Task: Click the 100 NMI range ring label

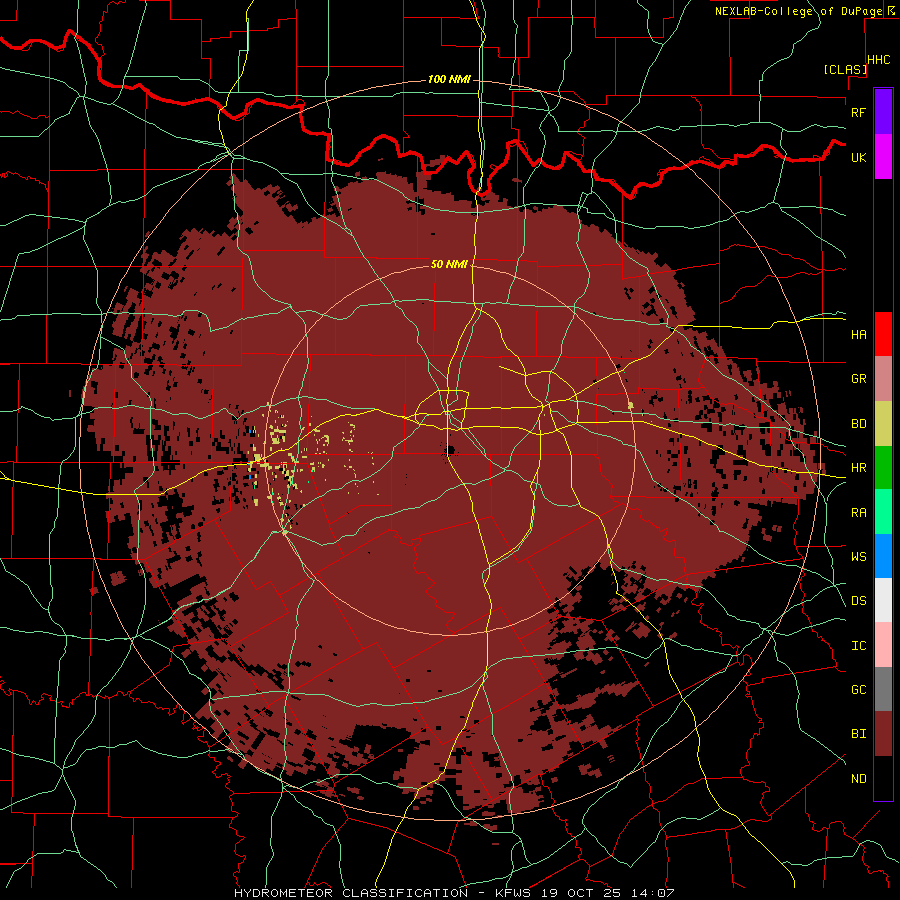Action: click(449, 79)
